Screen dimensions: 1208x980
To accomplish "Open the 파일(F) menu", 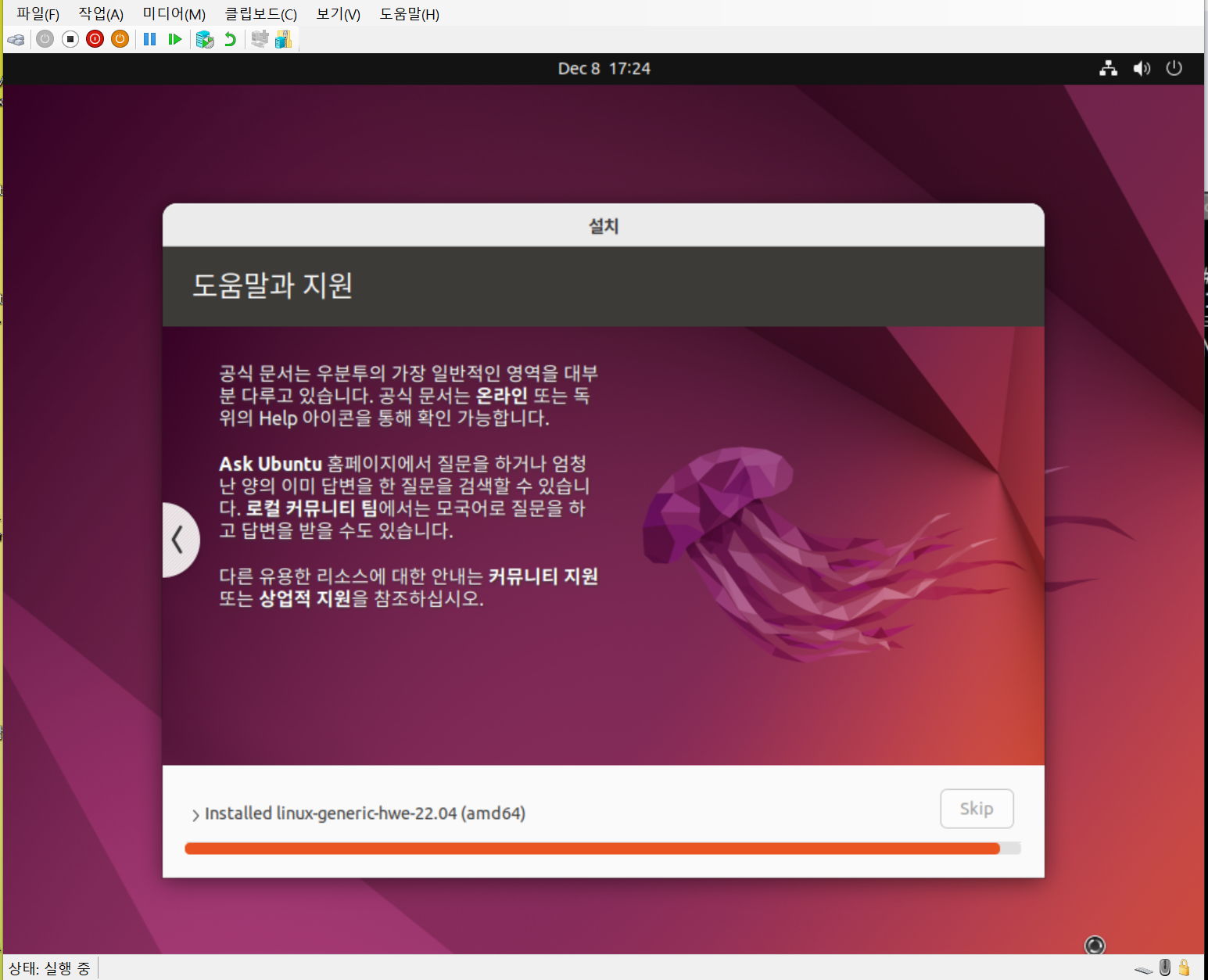I will pyautogui.click(x=38, y=14).
